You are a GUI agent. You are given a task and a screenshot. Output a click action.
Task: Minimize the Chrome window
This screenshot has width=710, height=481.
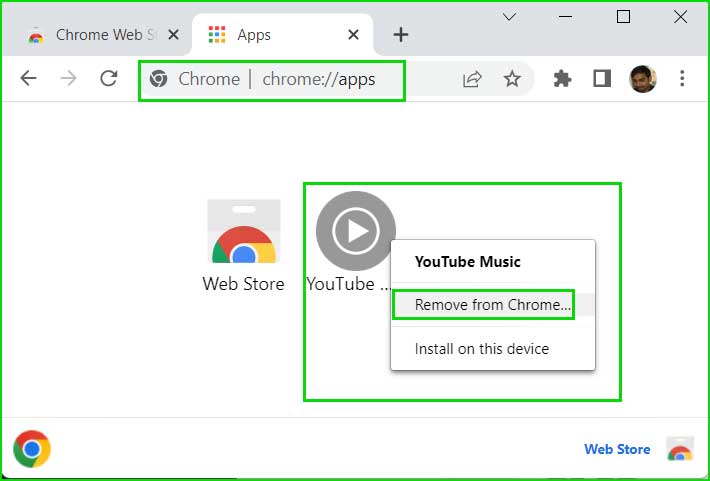pyautogui.click(x=566, y=17)
